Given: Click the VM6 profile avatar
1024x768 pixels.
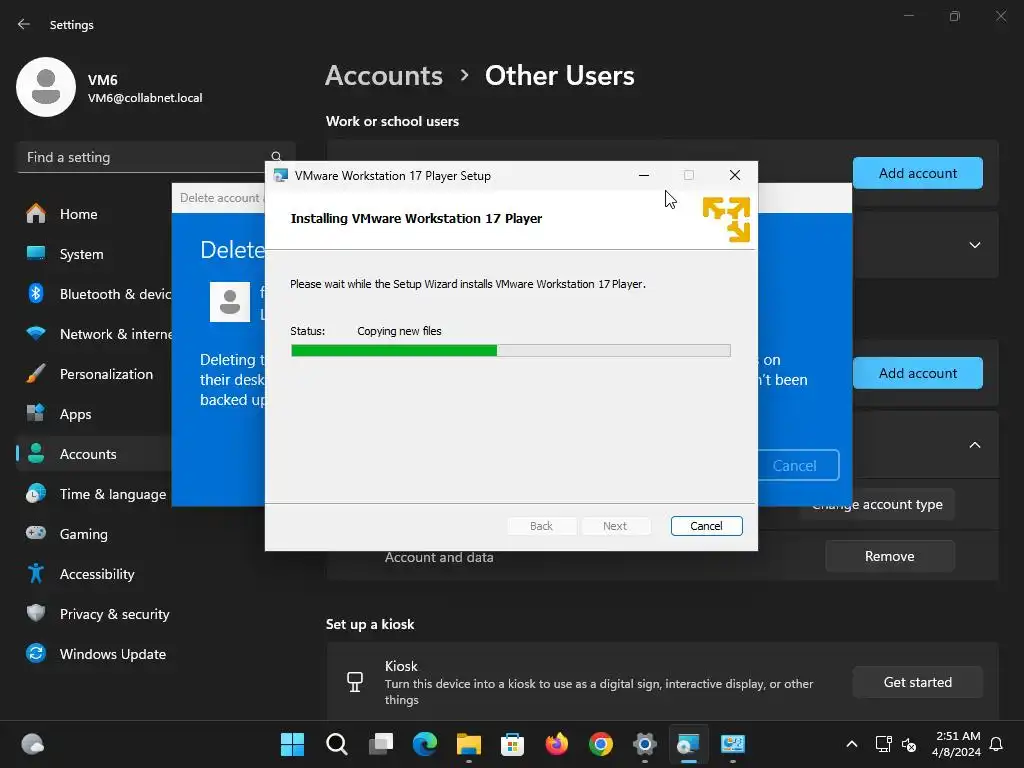Looking at the screenshot, I should coord(46,88).
